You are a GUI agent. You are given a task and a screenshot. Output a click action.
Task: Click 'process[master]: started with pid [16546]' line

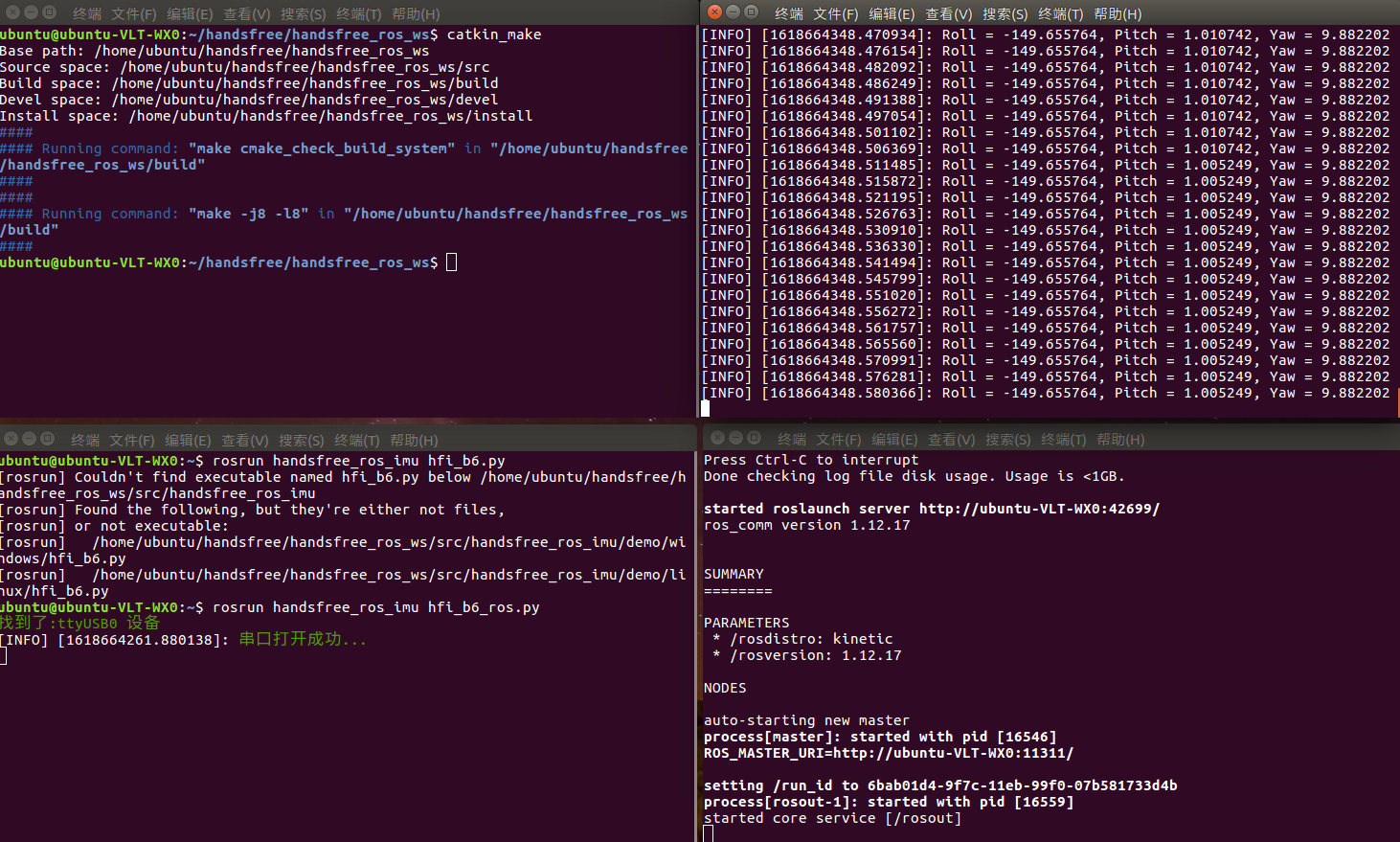(880, 737)
